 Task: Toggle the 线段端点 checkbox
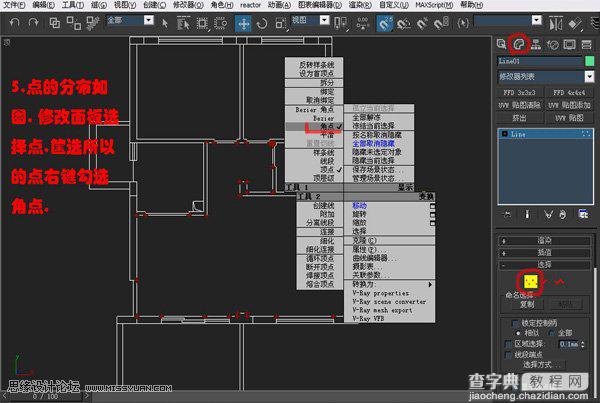pos(509,355)
